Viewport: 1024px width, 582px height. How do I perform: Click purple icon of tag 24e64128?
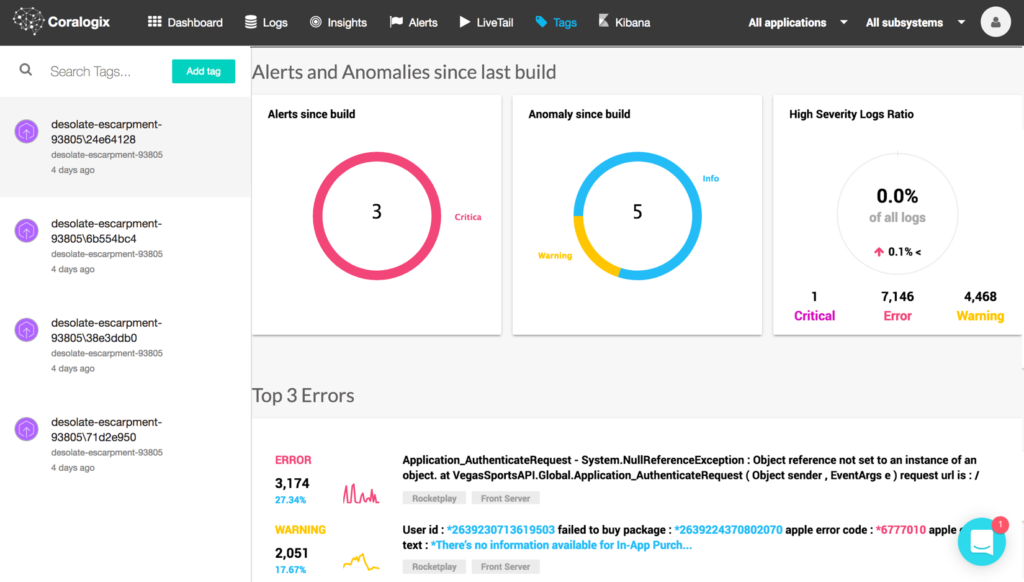(26, 131)
